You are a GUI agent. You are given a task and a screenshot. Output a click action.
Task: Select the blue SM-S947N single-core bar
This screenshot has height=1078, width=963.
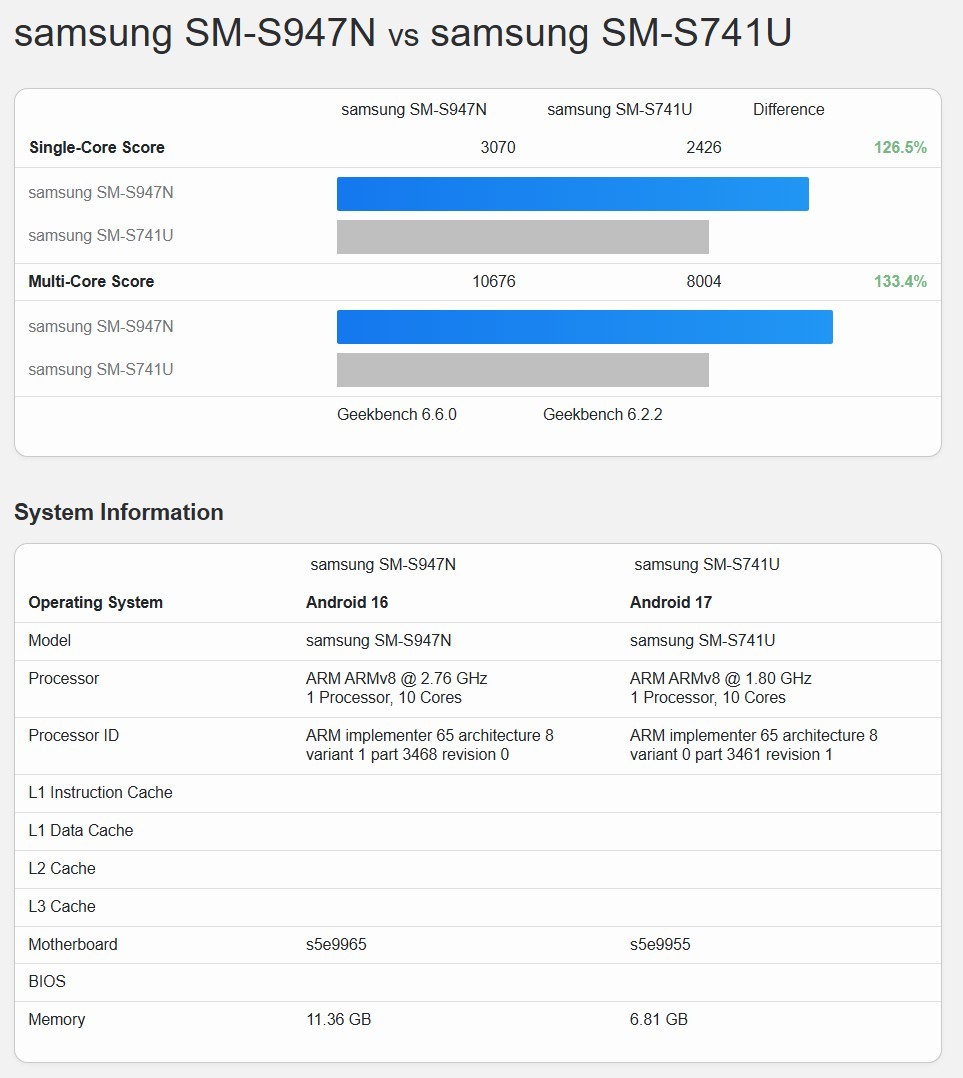tap(572, 193)
